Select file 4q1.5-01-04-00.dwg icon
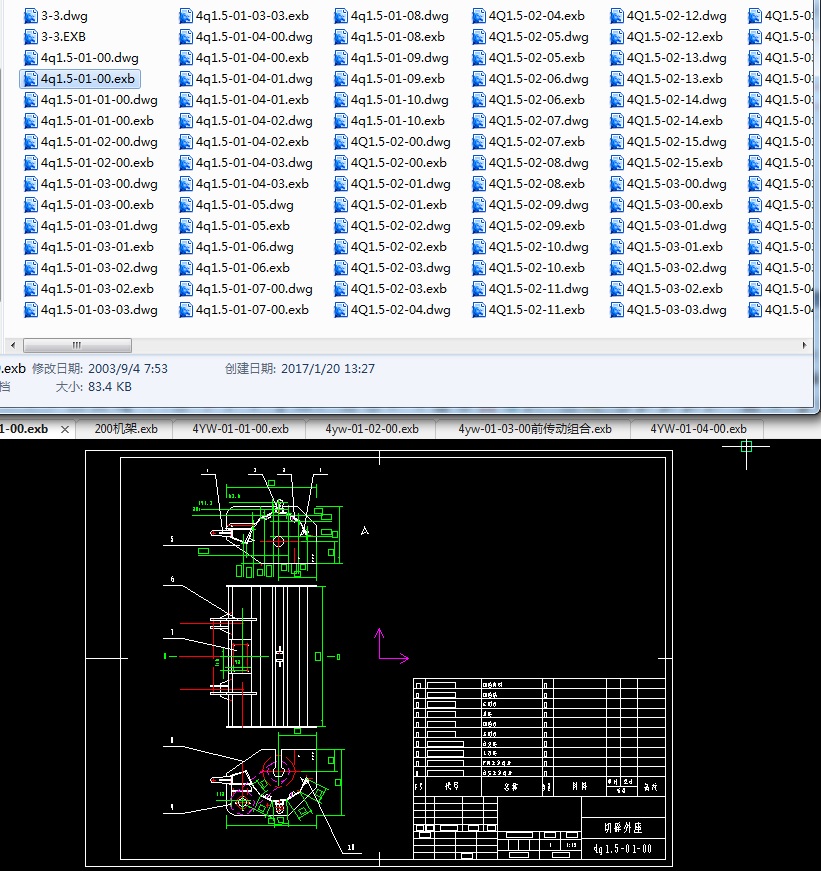Image resolution: width=821 pixels, height=871 pixels. (x=185, y=37)
